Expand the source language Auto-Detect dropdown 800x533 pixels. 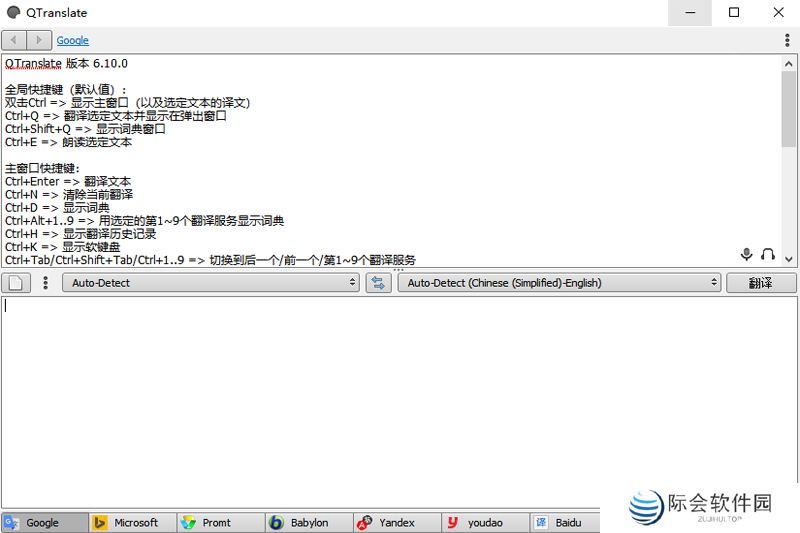[211, 283]
